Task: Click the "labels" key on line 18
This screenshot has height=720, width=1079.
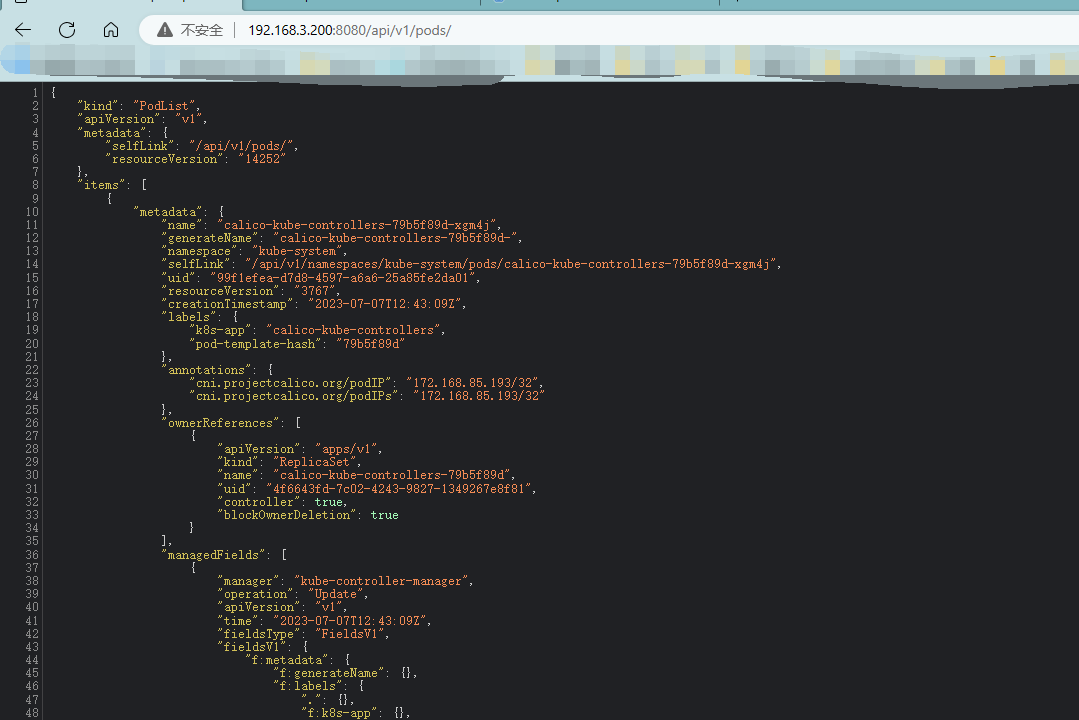Action: [x=189, y=317]
